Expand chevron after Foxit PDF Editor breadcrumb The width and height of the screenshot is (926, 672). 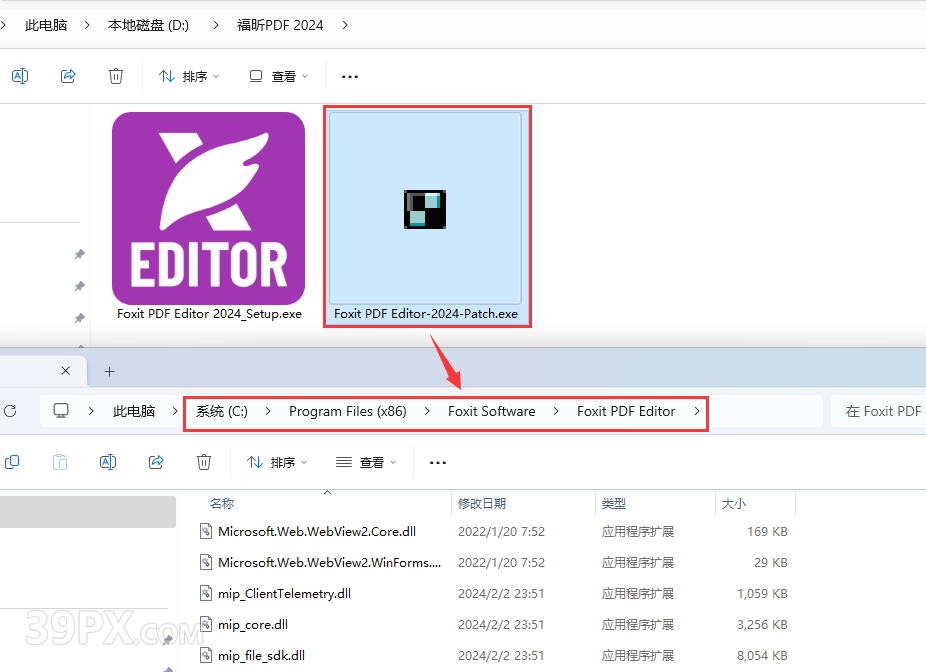697,411
